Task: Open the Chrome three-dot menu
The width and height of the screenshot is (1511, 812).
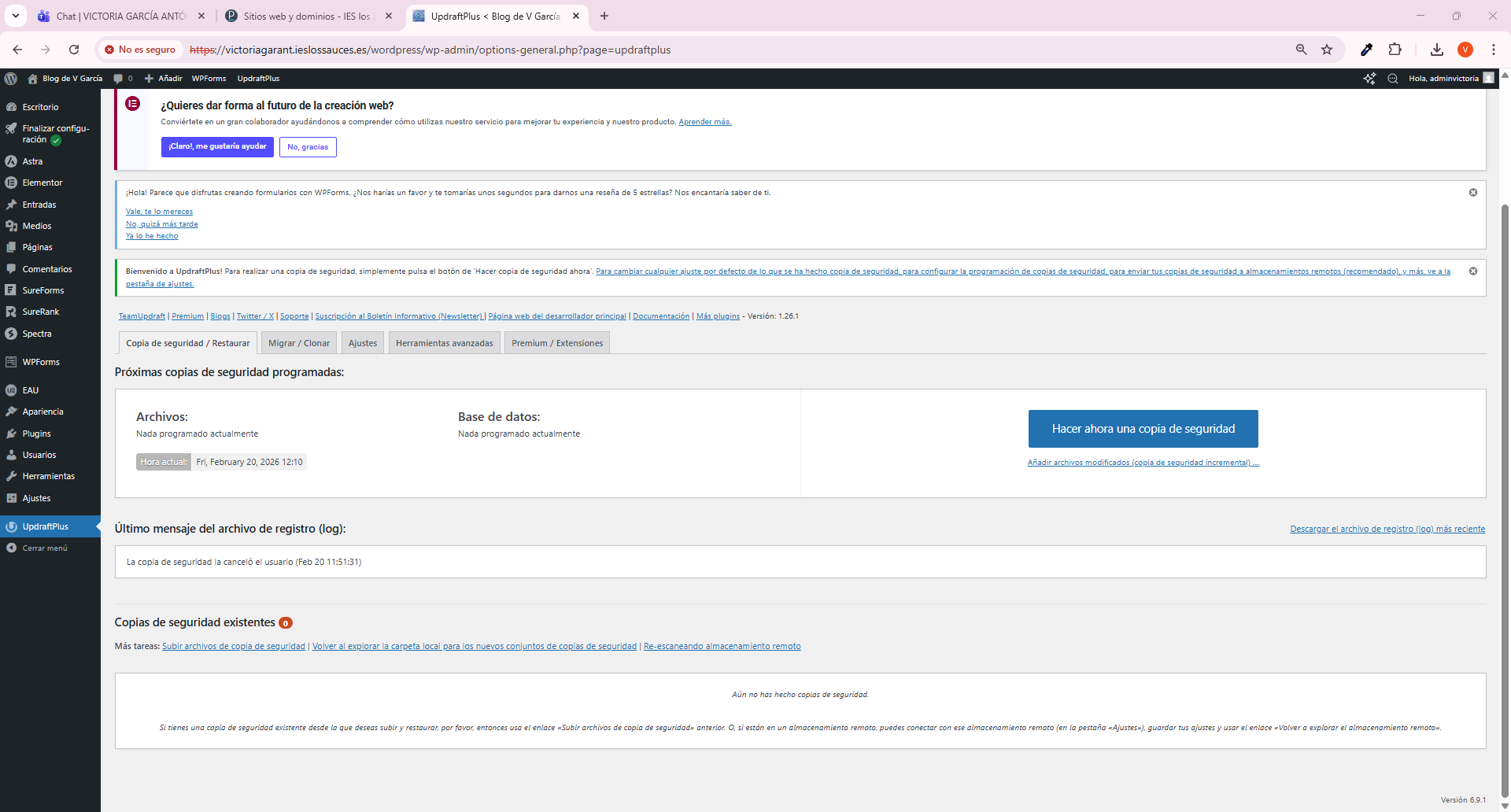Action: click(x=1493, y=50)
